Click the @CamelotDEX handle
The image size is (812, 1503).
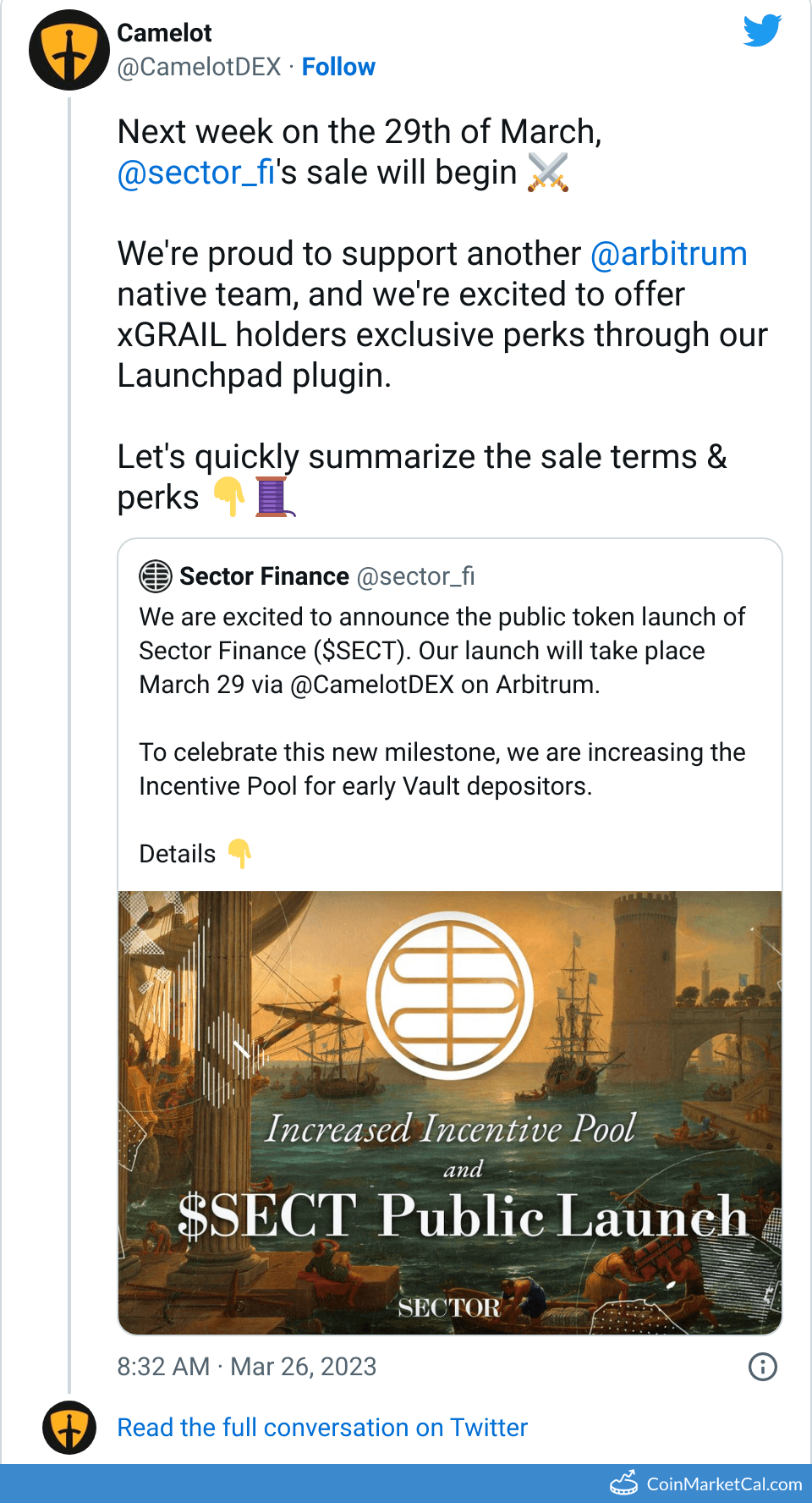click(x=199, y=67)
